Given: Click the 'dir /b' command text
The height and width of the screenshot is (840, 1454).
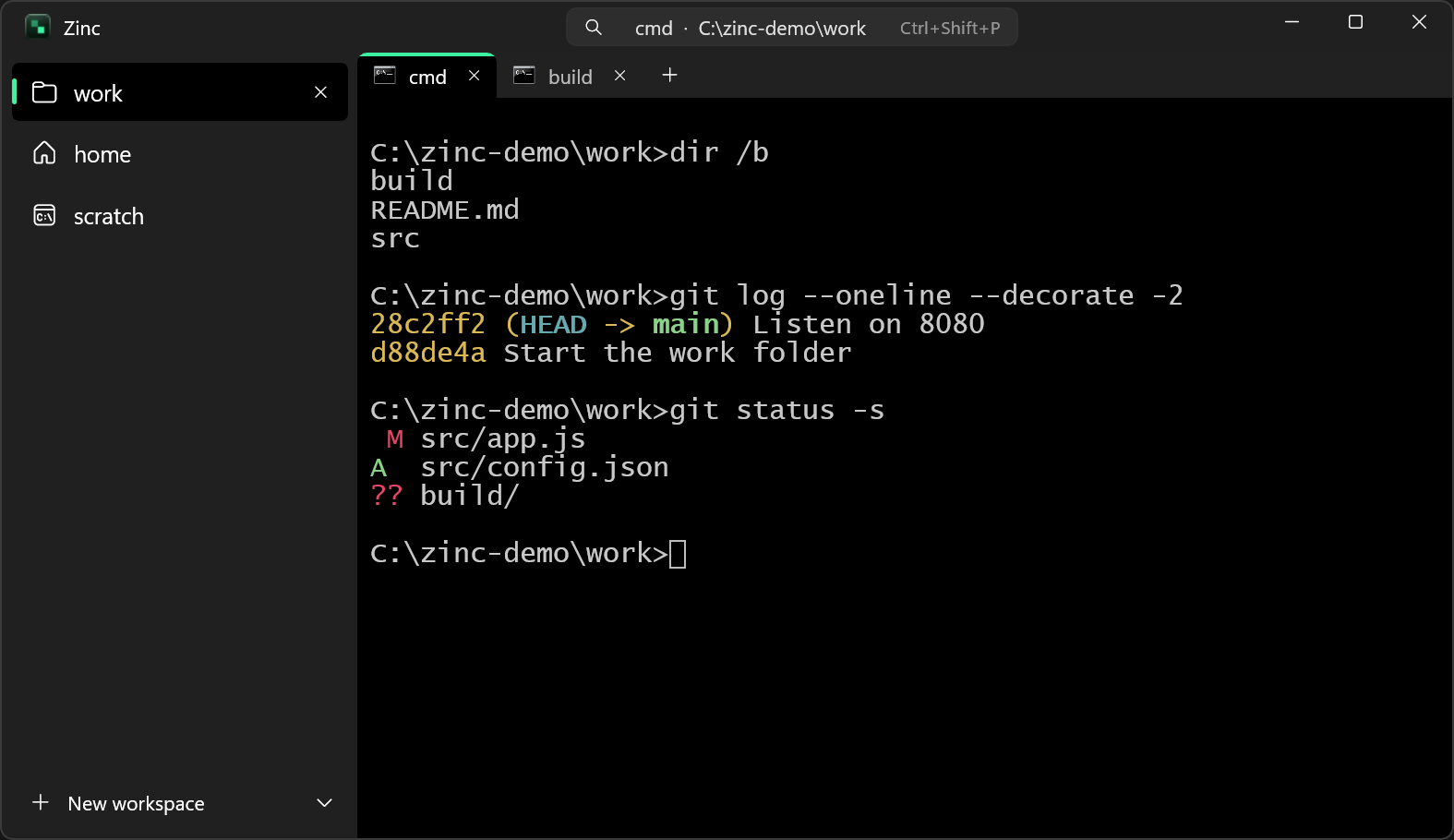Looking at the screenshot, I should [718, 152].
